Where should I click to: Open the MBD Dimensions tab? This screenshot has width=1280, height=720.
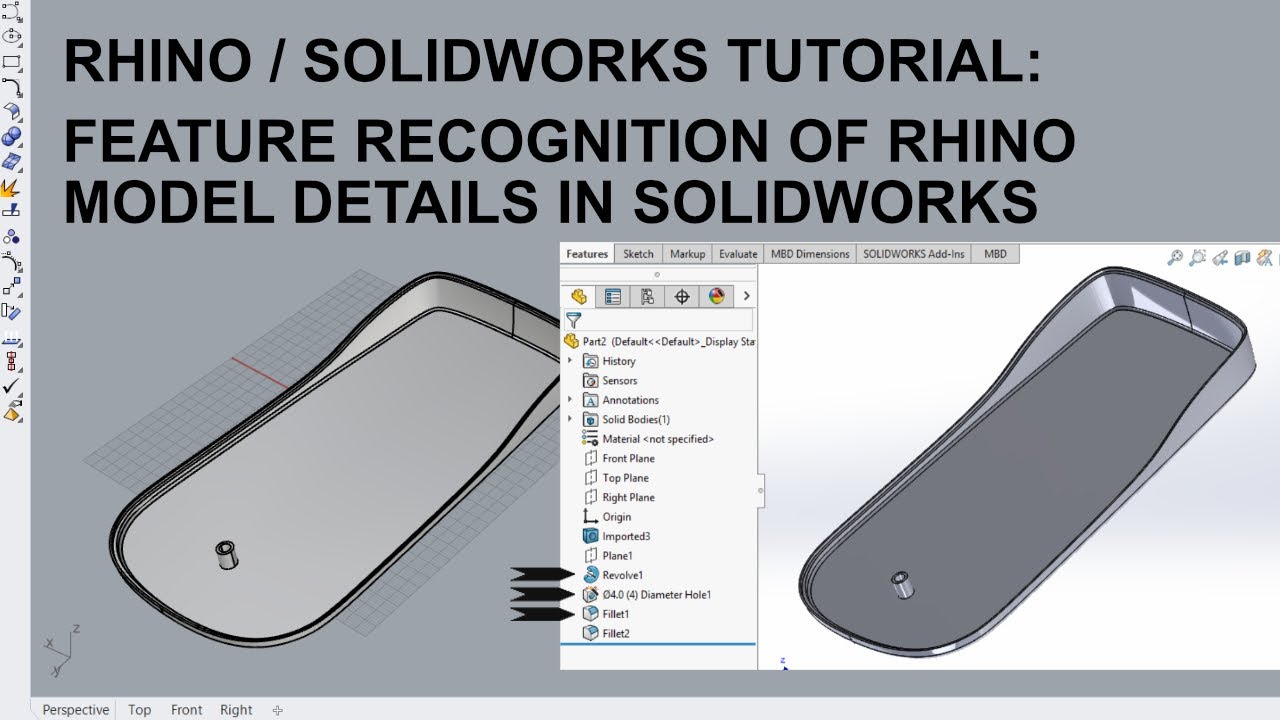810,254
